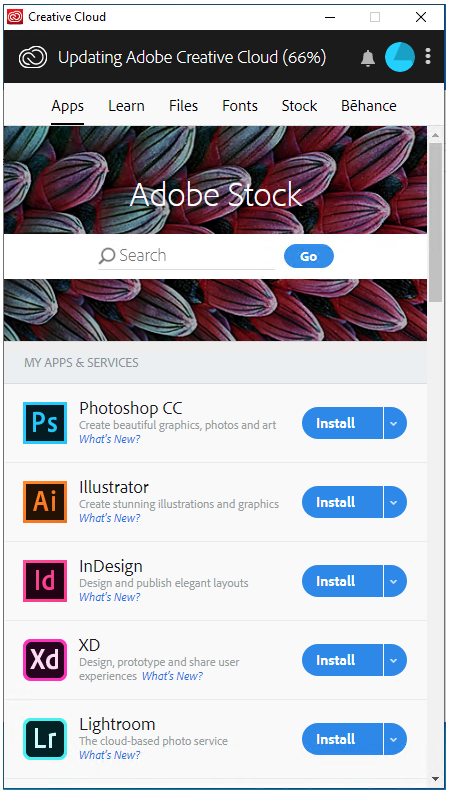The image size is (451, 794).
Task: Open Photoshop CC What's New link
Action: click(110, 439)
